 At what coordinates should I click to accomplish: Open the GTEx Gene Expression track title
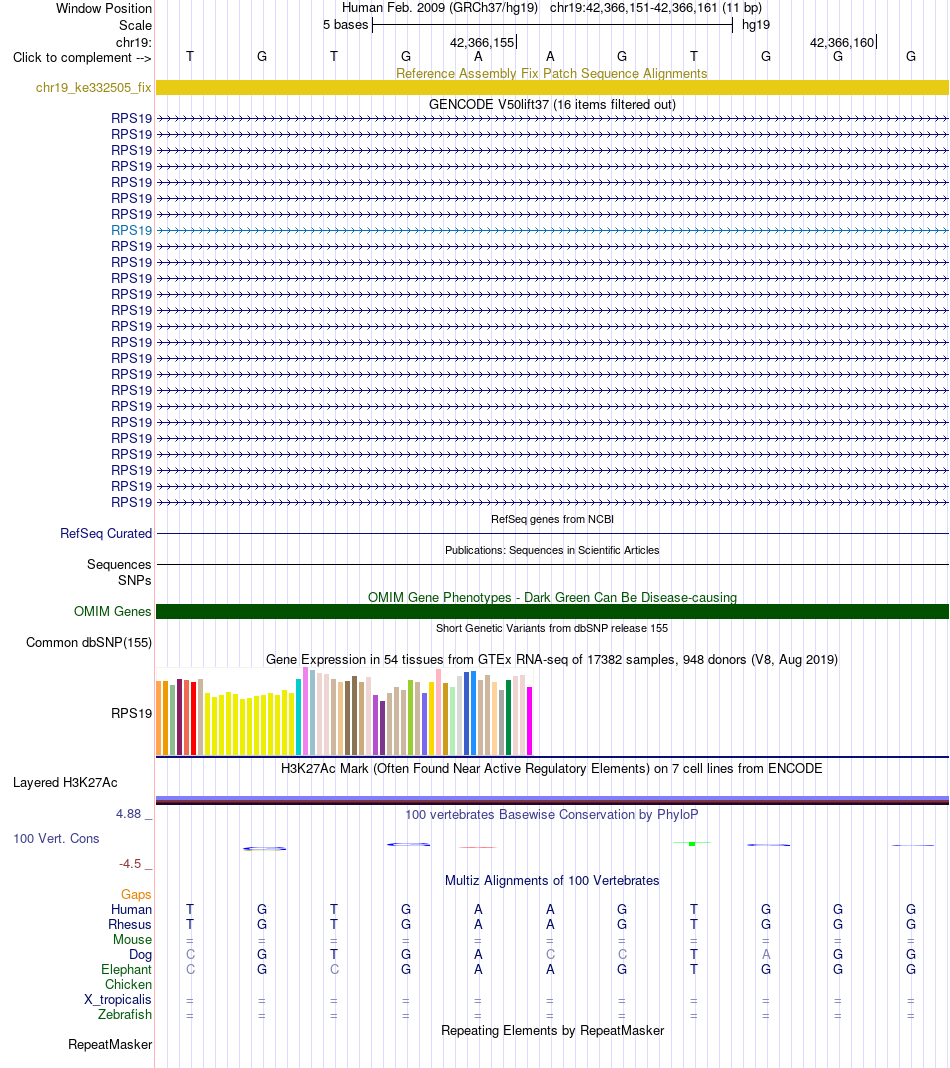pos(552,659)
